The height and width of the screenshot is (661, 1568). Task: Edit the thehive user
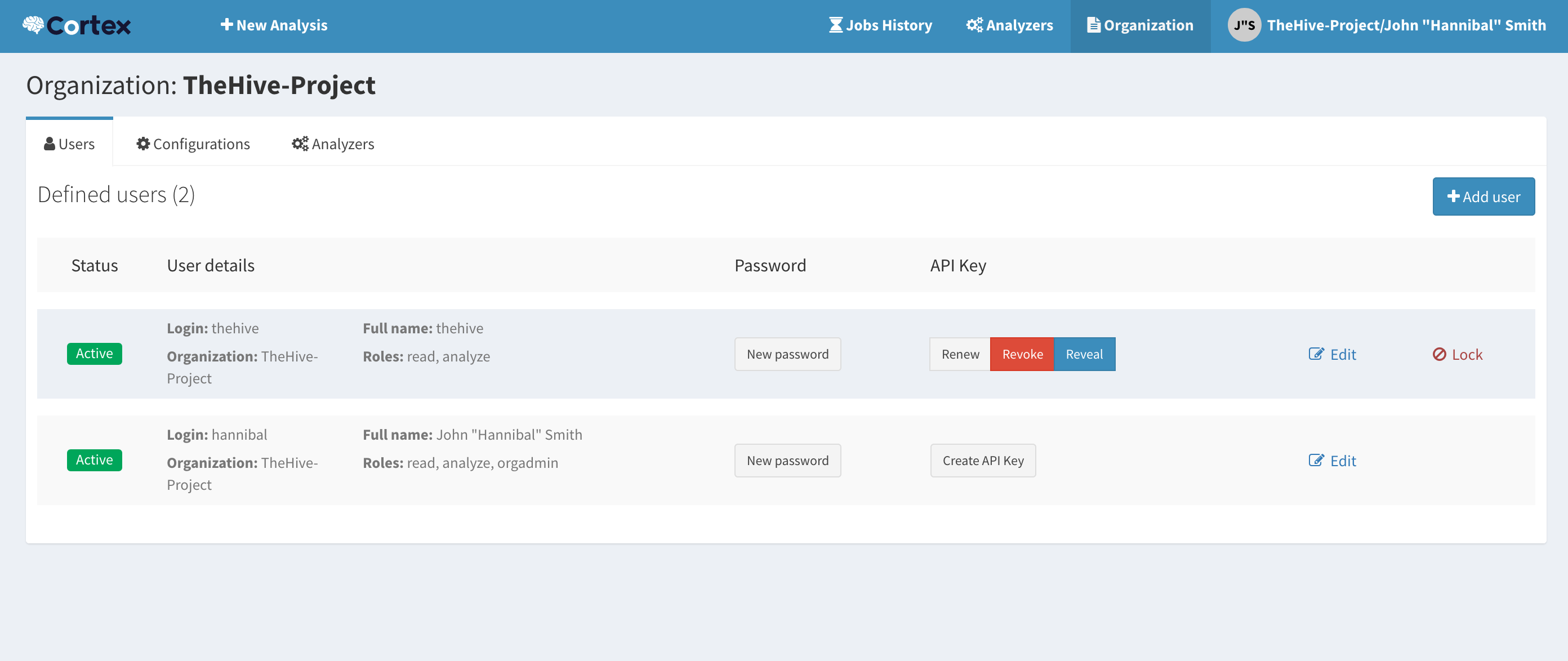click(1333, 354)
